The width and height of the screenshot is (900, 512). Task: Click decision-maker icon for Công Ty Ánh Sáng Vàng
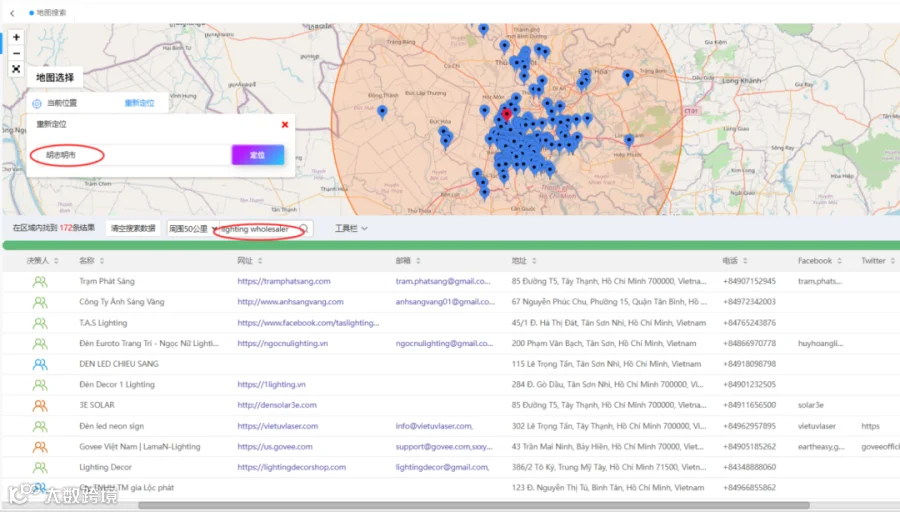point(40,302)
